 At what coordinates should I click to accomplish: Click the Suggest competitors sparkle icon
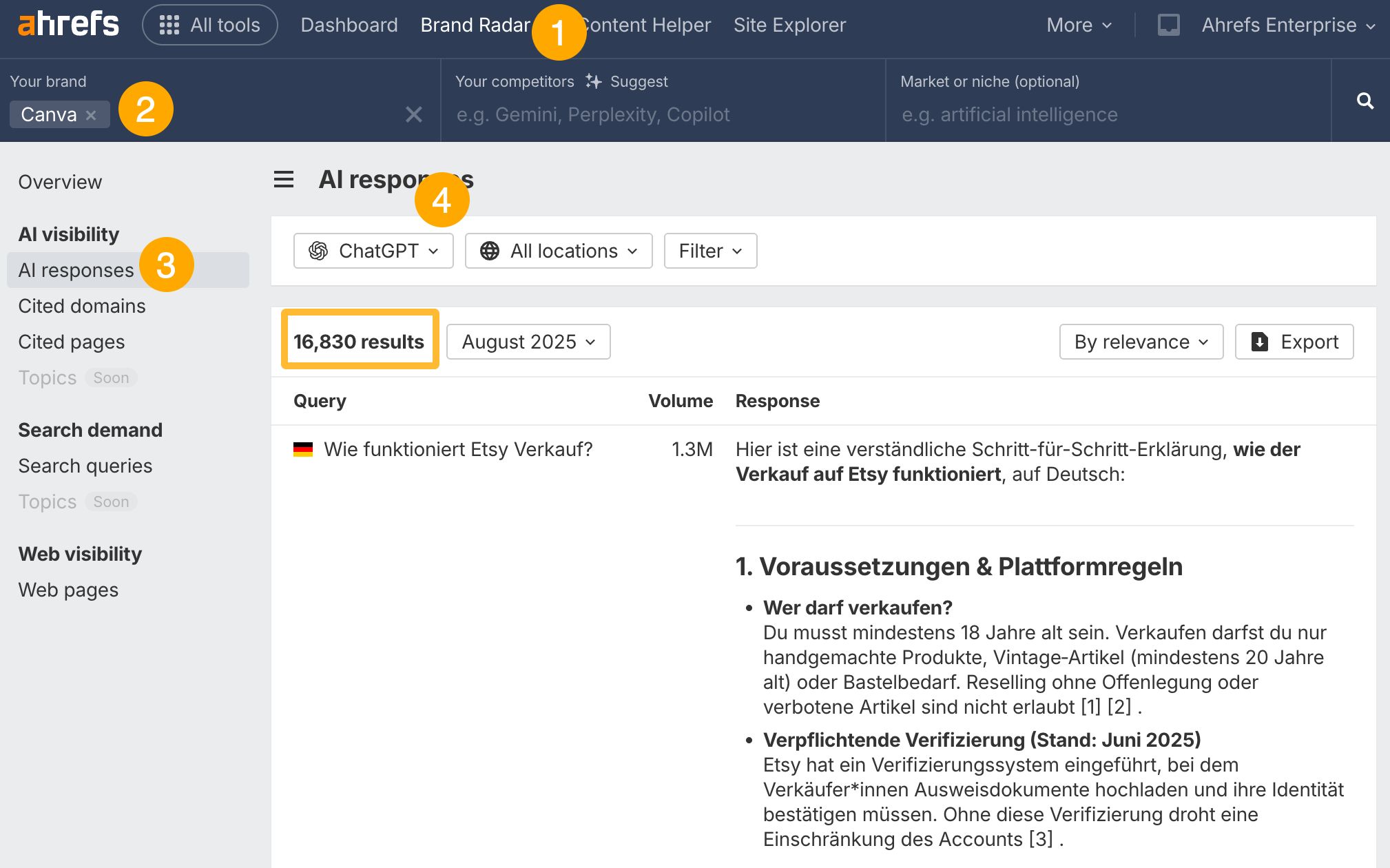click(593, 81)
